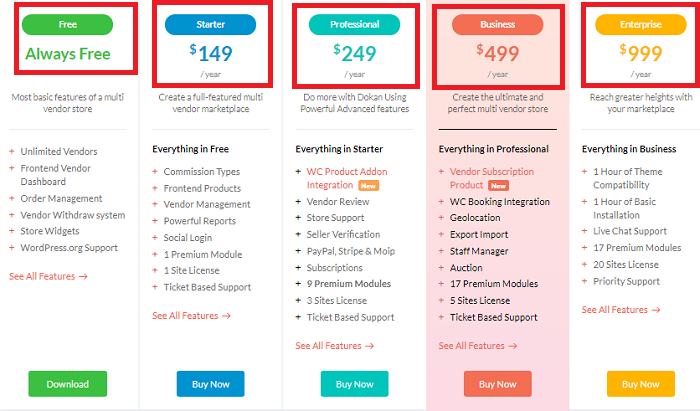Buy the Starter plan
The image size is (700, 411).
210,384
